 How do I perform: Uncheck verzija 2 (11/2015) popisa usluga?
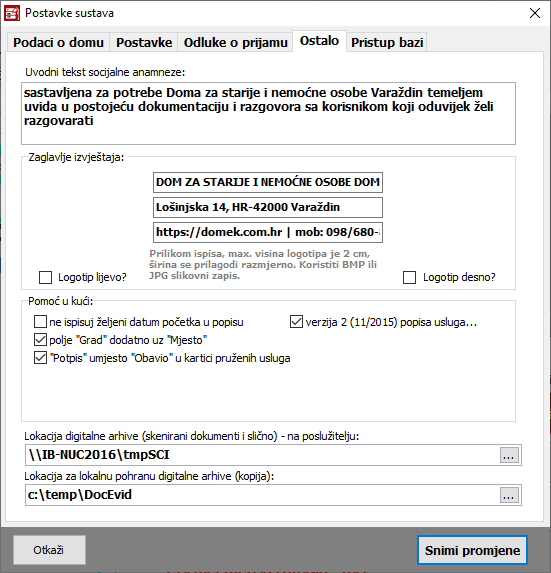click(x=296, y=322)
